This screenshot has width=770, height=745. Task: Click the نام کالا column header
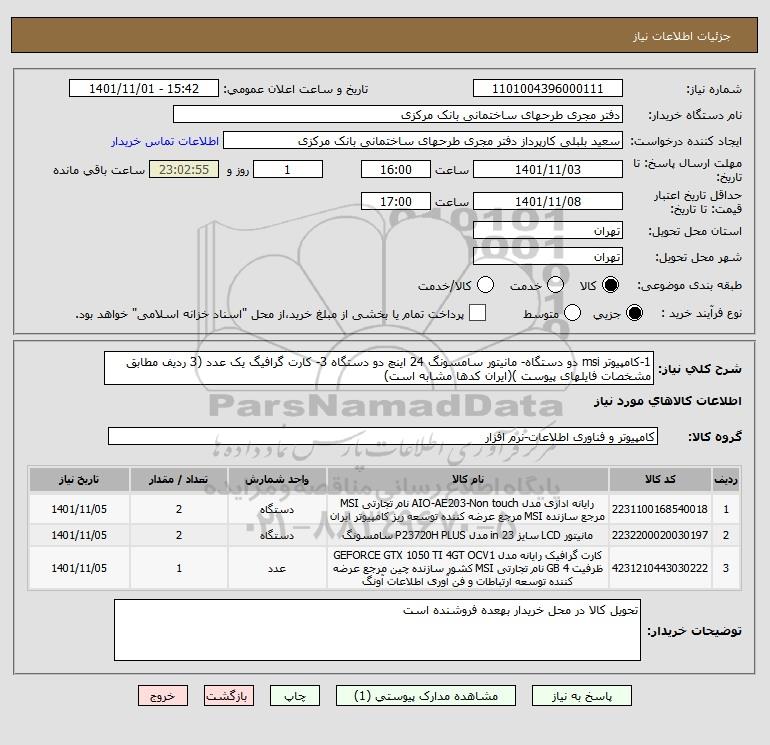pyautogui.click(x=468, y=479)
